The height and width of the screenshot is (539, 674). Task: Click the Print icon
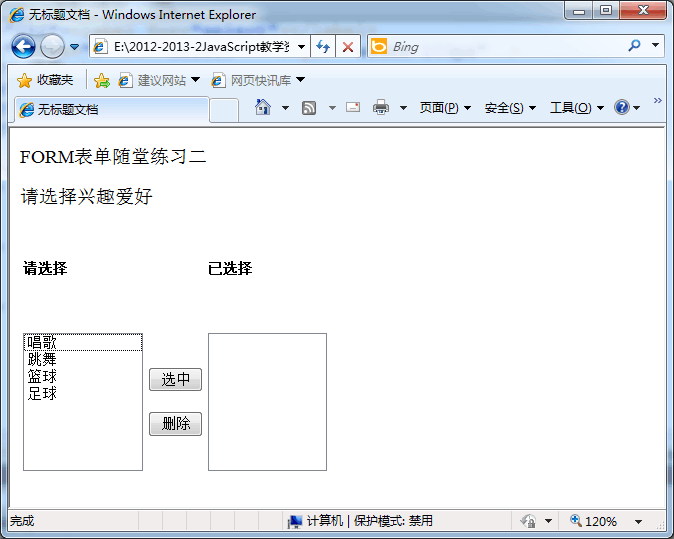point(381,107)
